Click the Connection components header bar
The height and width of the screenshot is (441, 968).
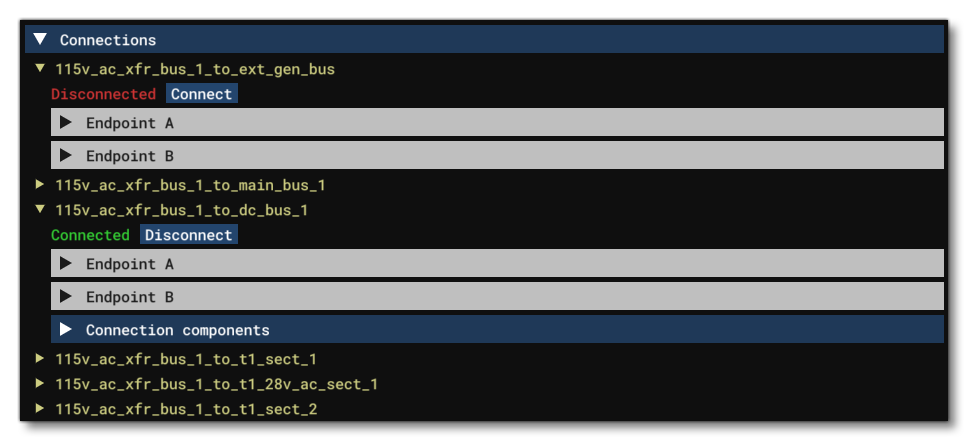point(500,330)
